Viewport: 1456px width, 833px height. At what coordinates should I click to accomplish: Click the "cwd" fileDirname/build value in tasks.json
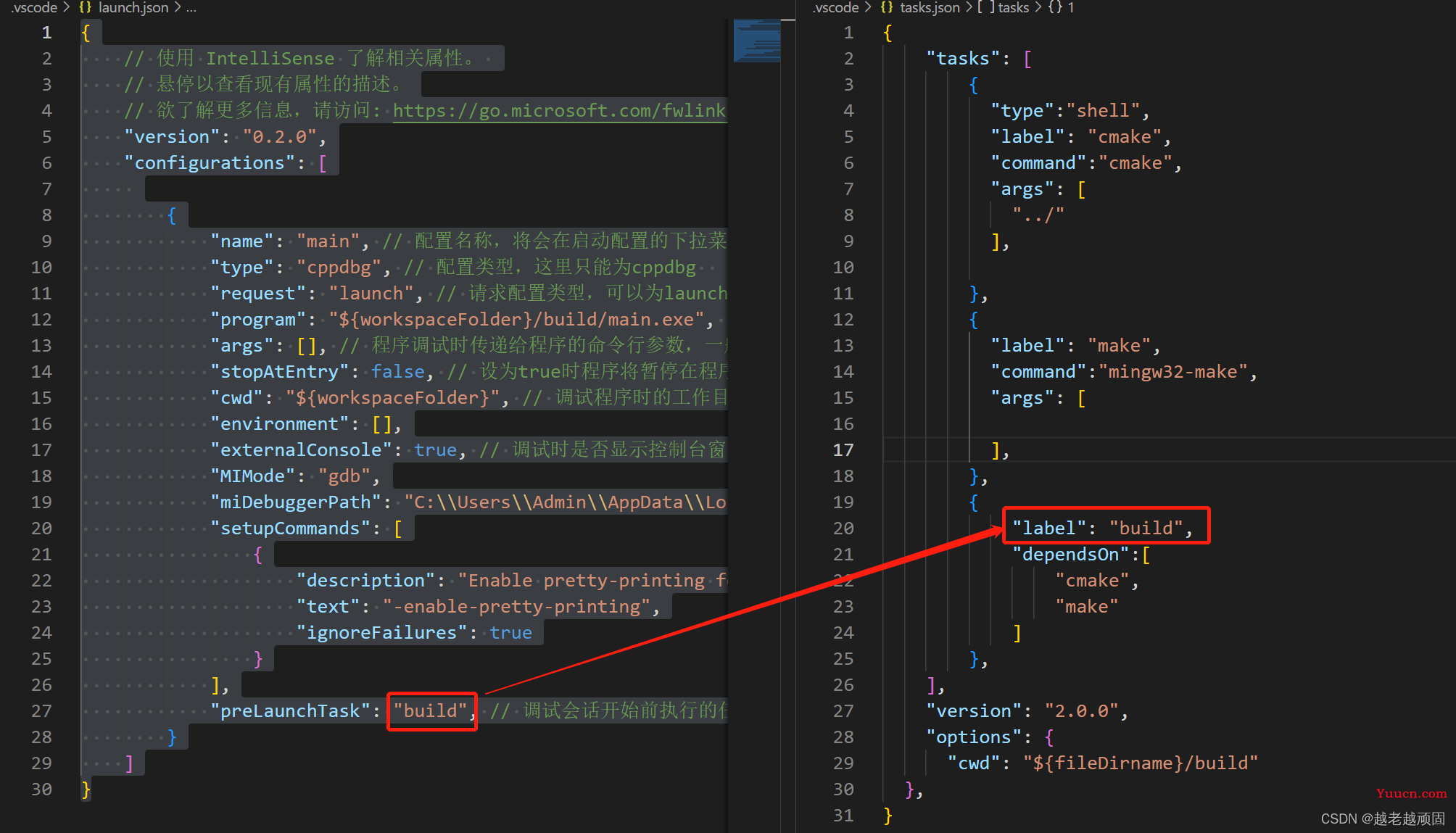click(1141, 763)
